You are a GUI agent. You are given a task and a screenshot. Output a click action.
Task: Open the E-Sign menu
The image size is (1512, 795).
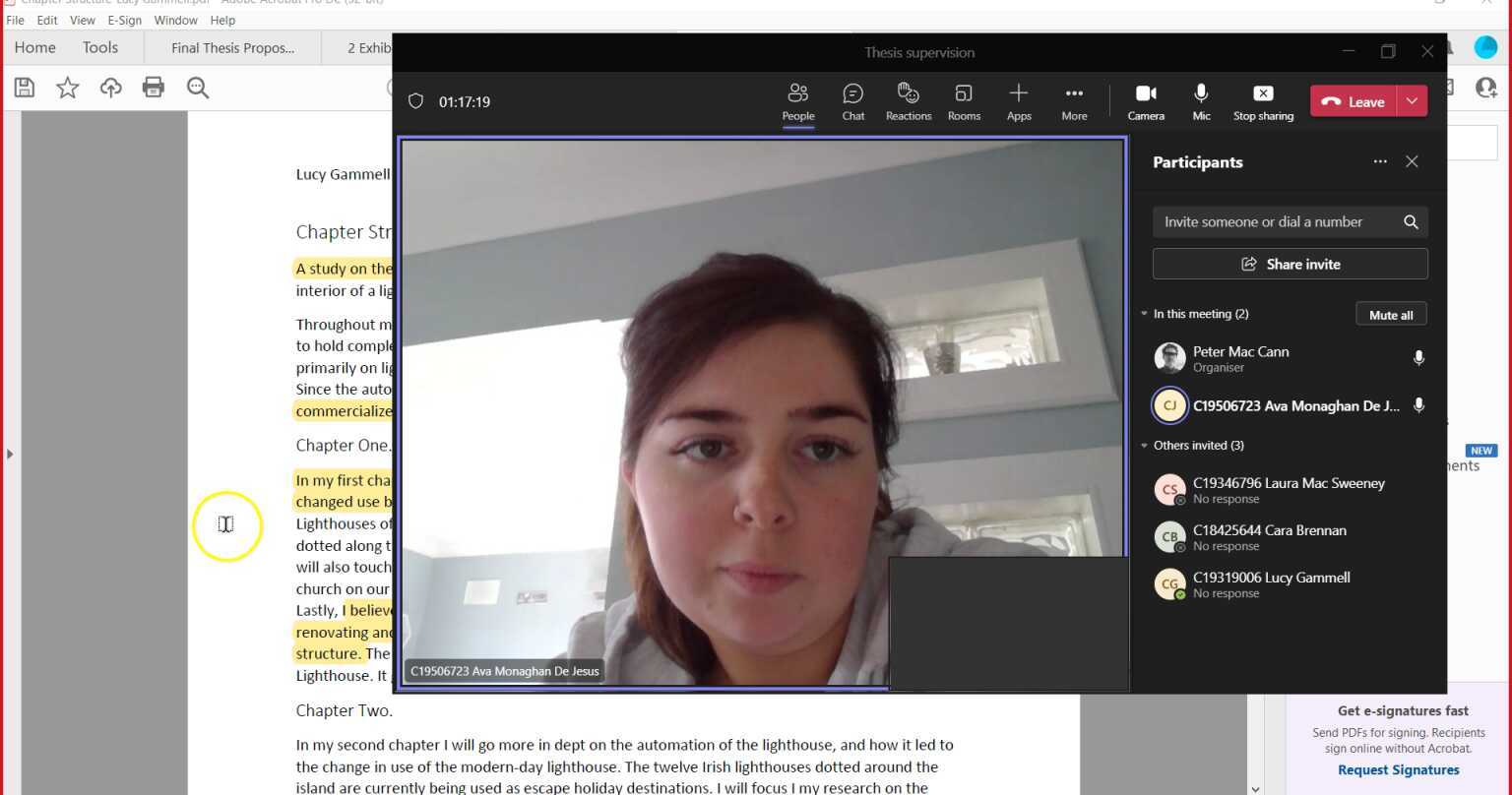(x=125, y=20)
